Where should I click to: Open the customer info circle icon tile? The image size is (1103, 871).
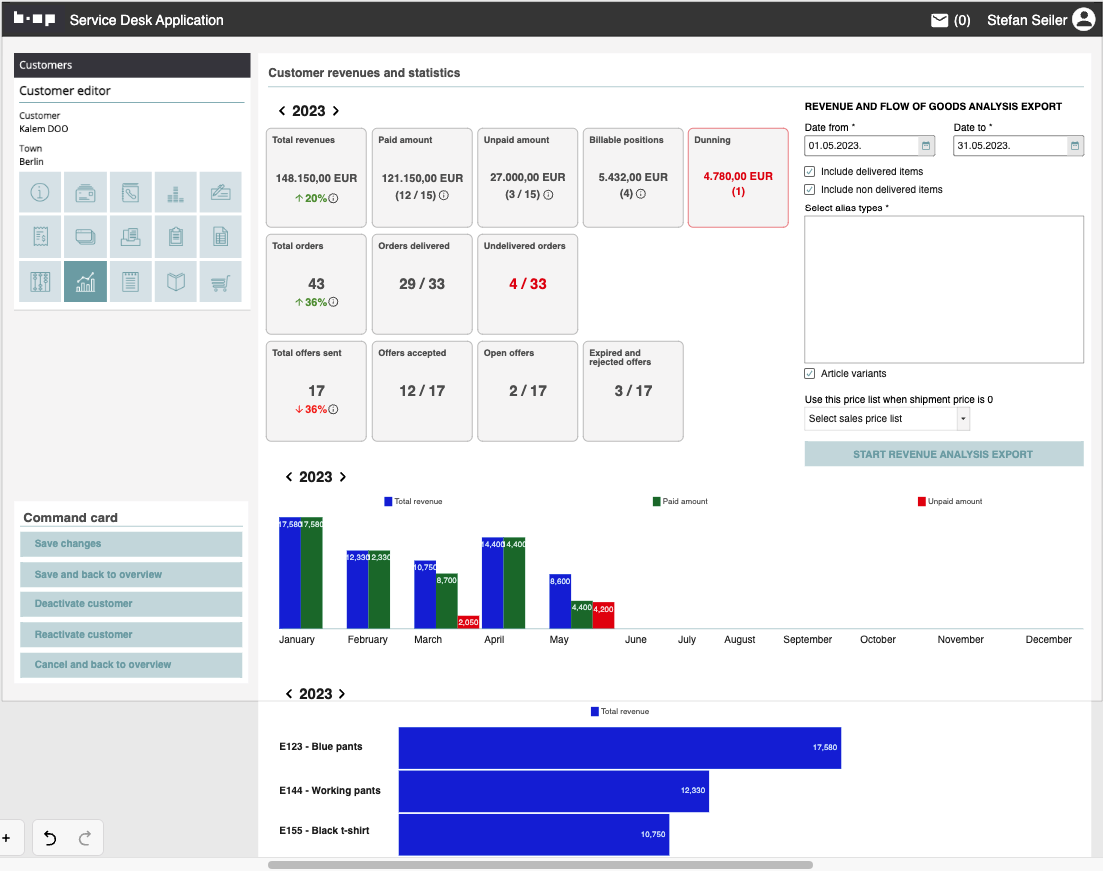pyautogui.click(x=40, y=192)
